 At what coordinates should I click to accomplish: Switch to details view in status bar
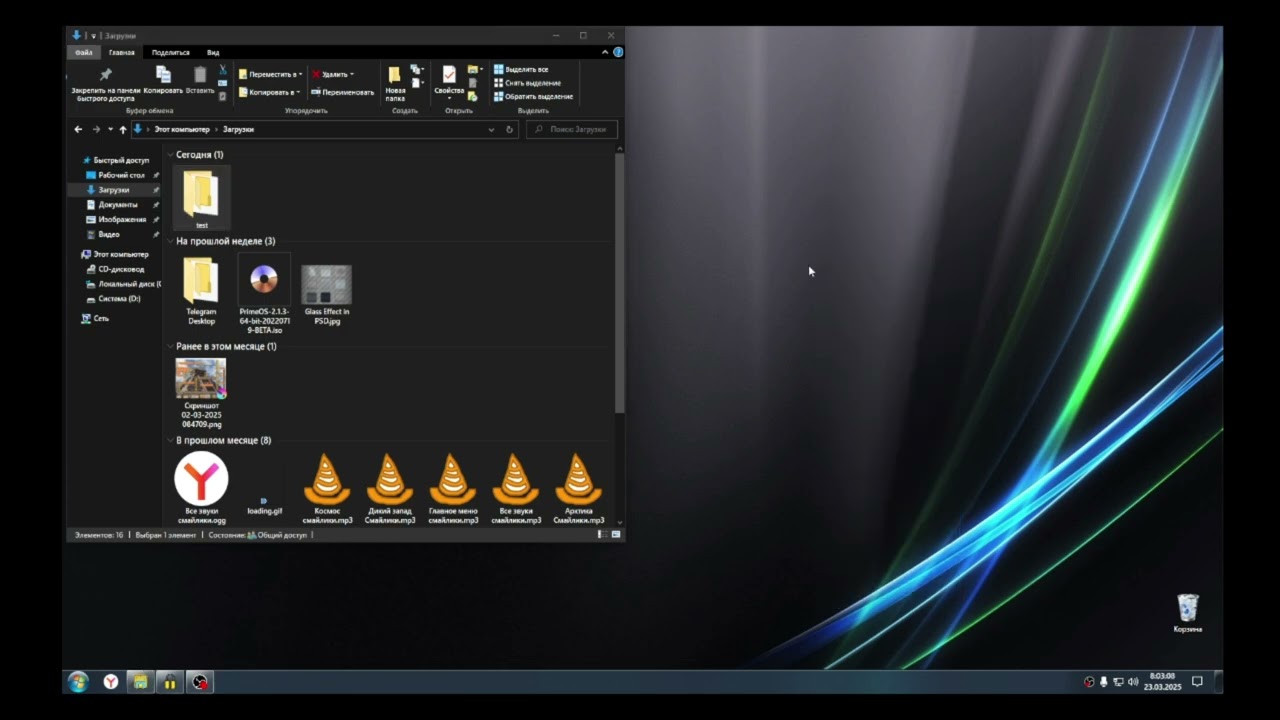click(x=601, y=535)
